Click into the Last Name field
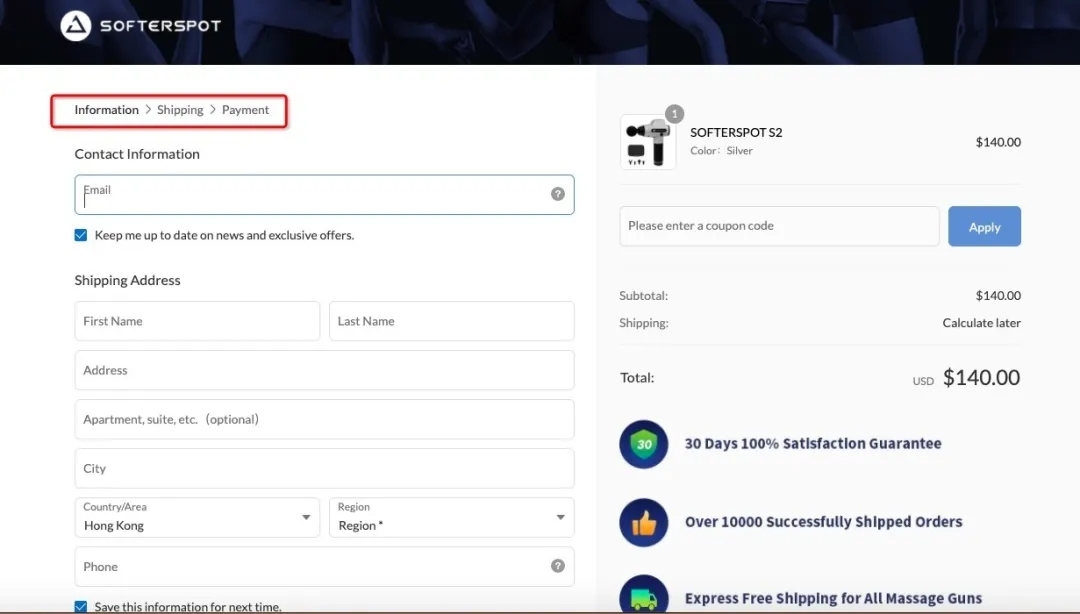 coord(452,320)
